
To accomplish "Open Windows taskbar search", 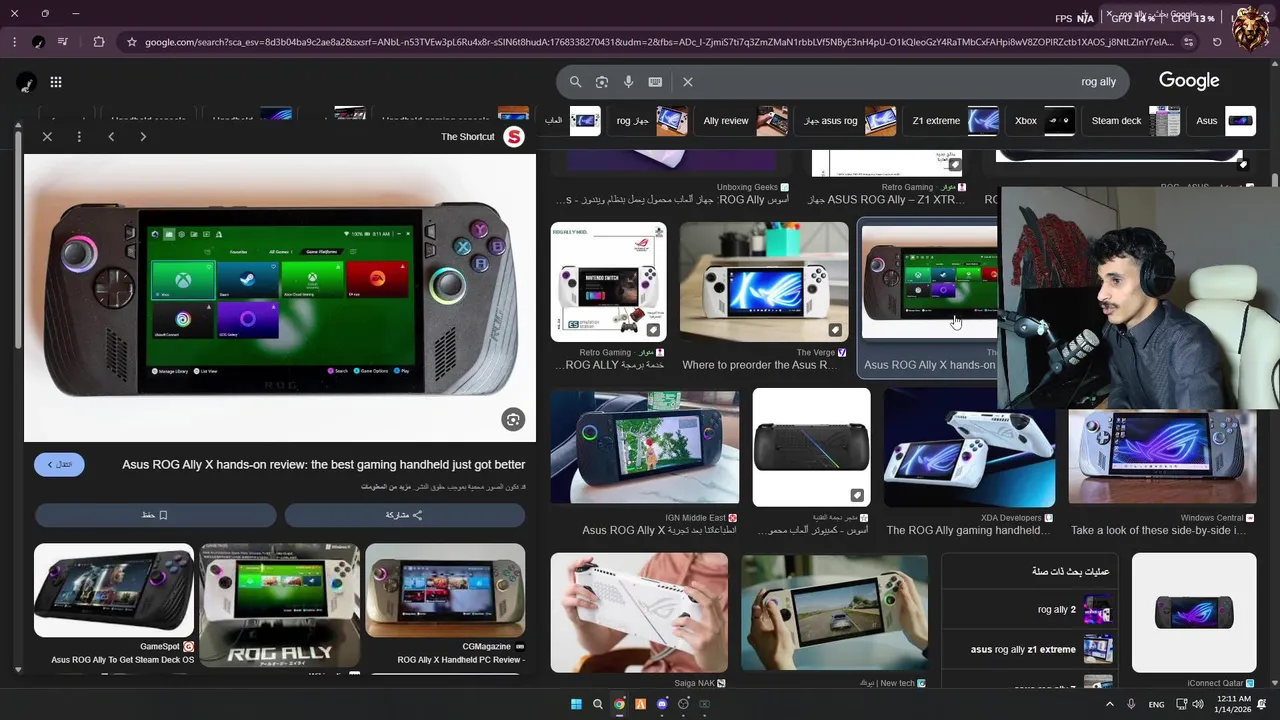I will [598, 704].
